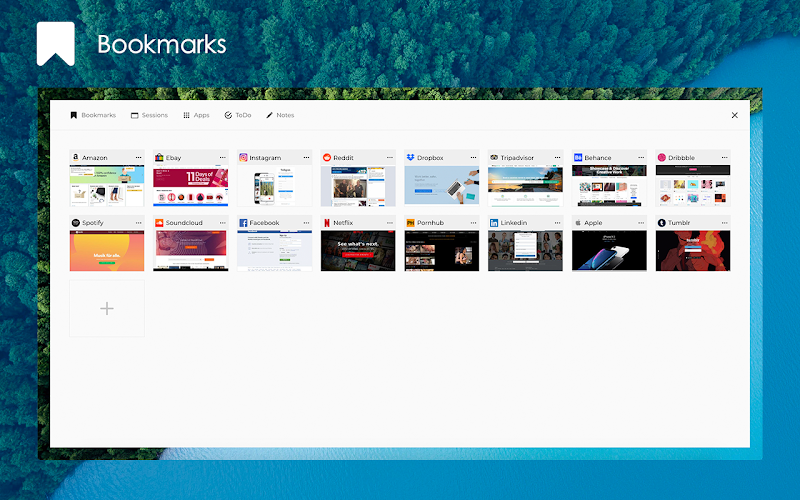Go to the Apps tab
The height and width of the screenshot is (500, 800).
point(196,115)
